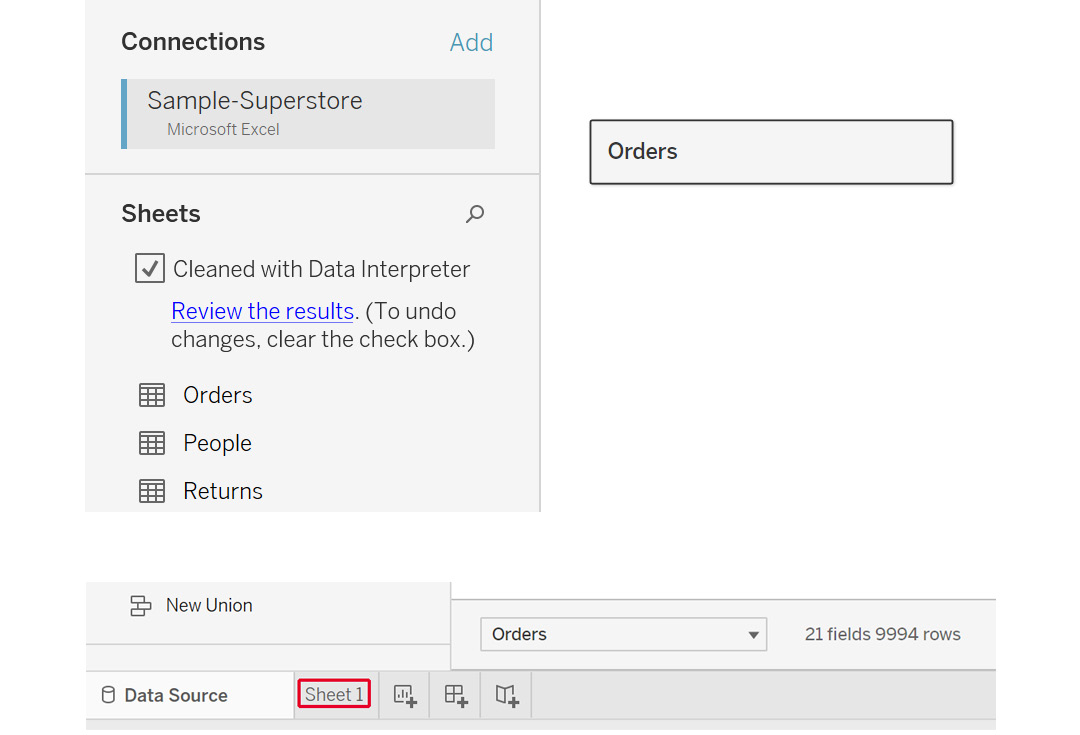Click Add next to Connections
1080x735 pixels.
[471, 43]
